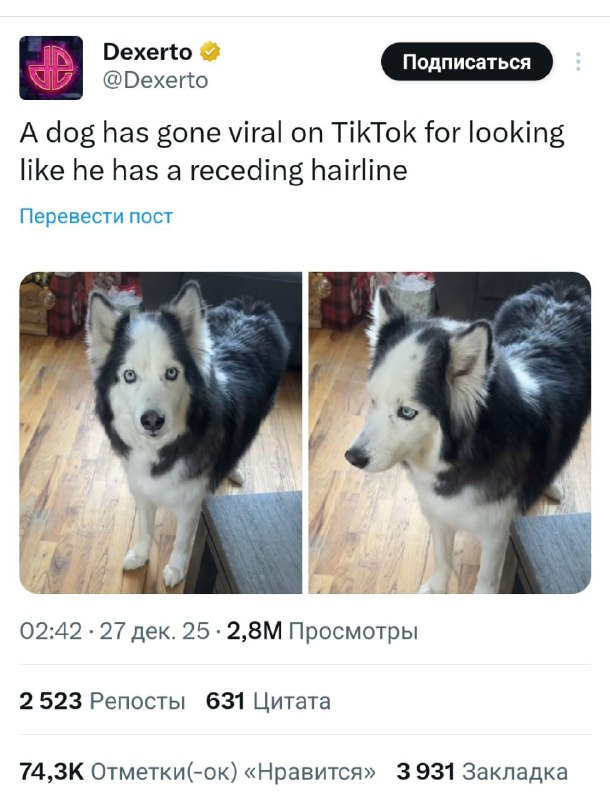The width and height of the screenshot is (610, 800).
Task: View the 2 523 Репосты list
Action: (x=102, y=701)
